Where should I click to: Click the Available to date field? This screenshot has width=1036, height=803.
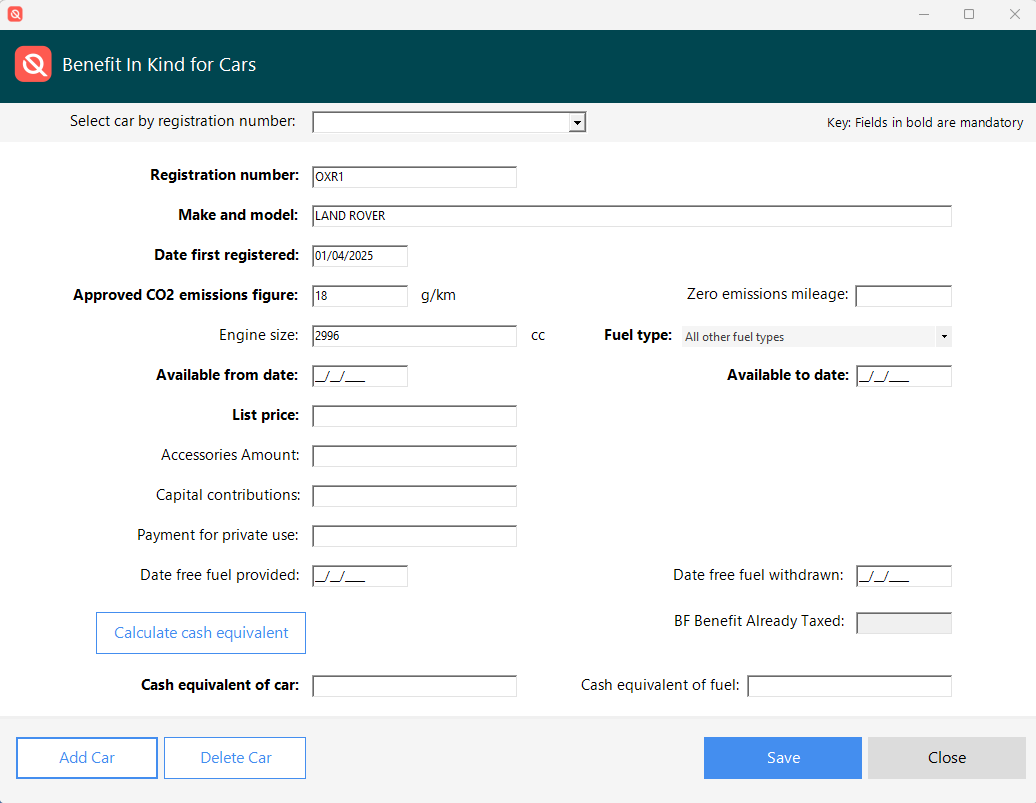[903, 376]
